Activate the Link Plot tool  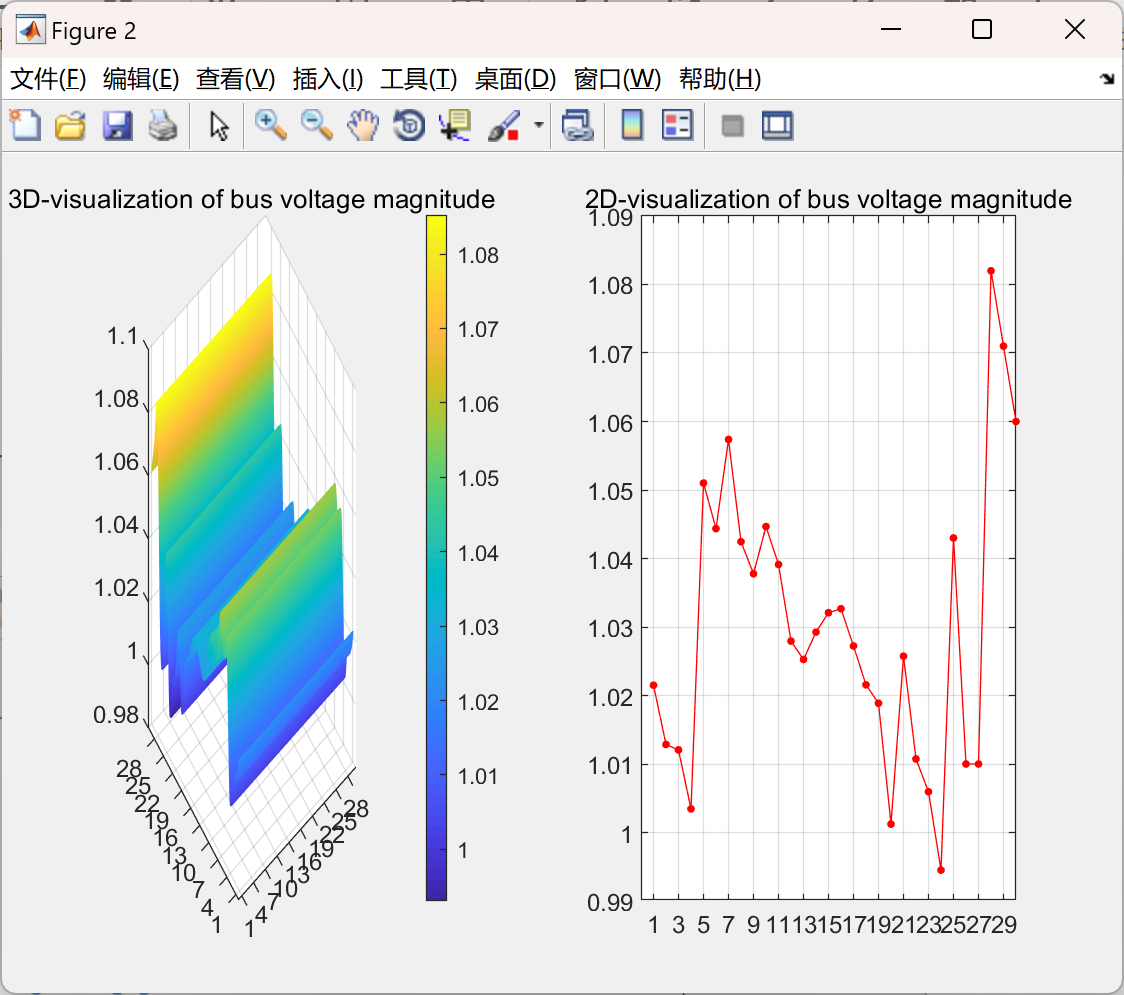pos(577,124)
